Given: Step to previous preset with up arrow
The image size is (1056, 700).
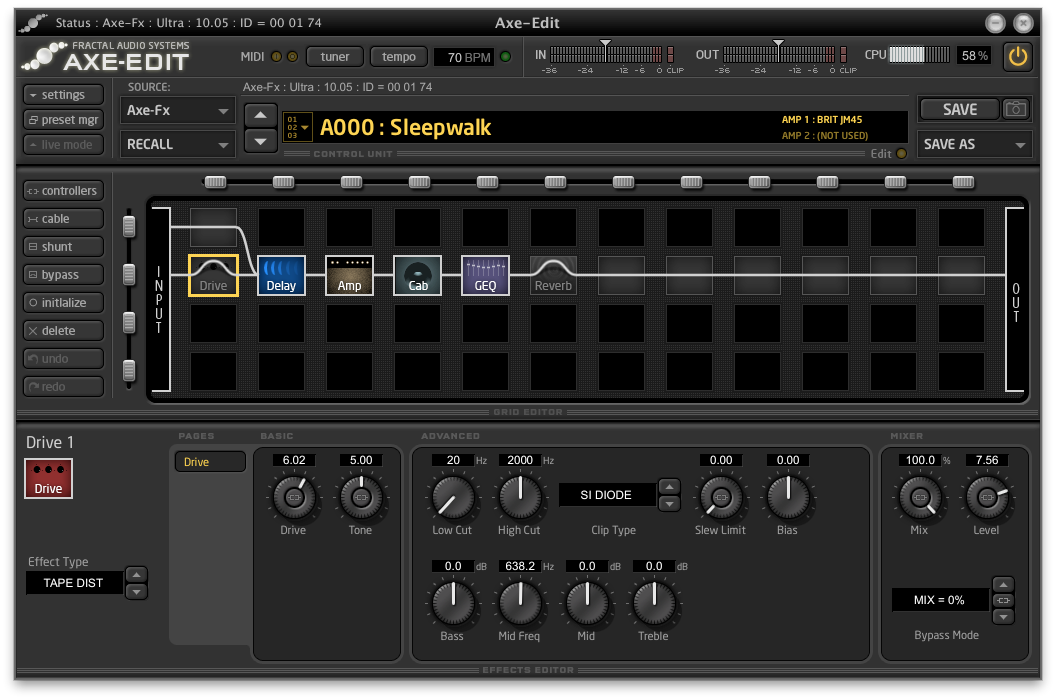Looking at the screenshot, I should coord(260,115).
